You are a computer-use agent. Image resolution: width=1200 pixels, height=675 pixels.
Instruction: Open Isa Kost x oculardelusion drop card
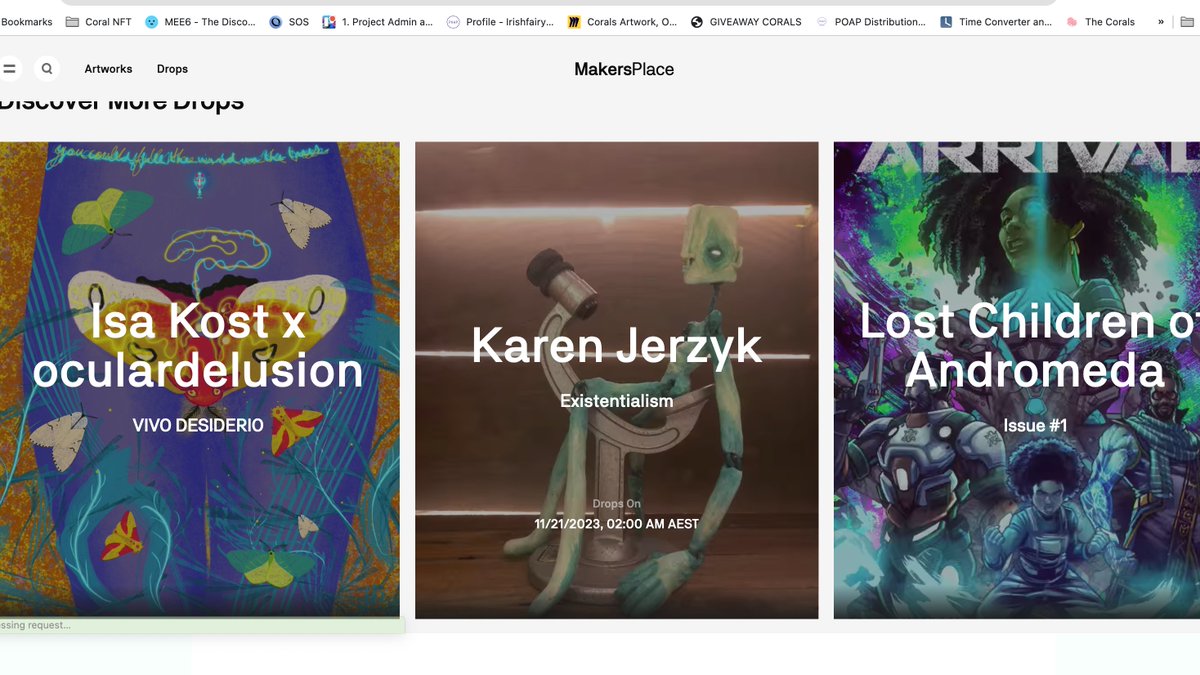200,380
